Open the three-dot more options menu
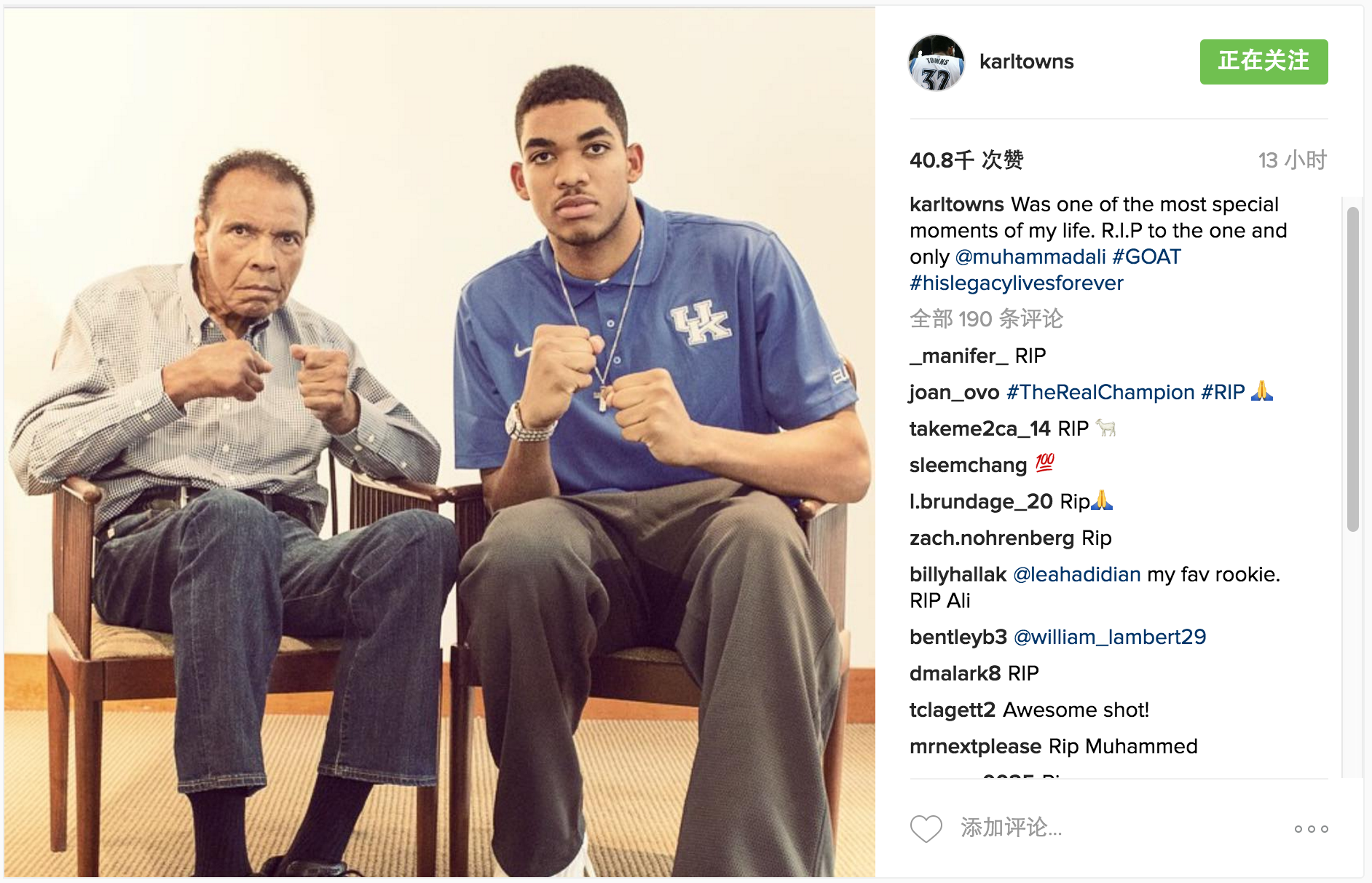 pyautogui.click(x=1311, y=829)
